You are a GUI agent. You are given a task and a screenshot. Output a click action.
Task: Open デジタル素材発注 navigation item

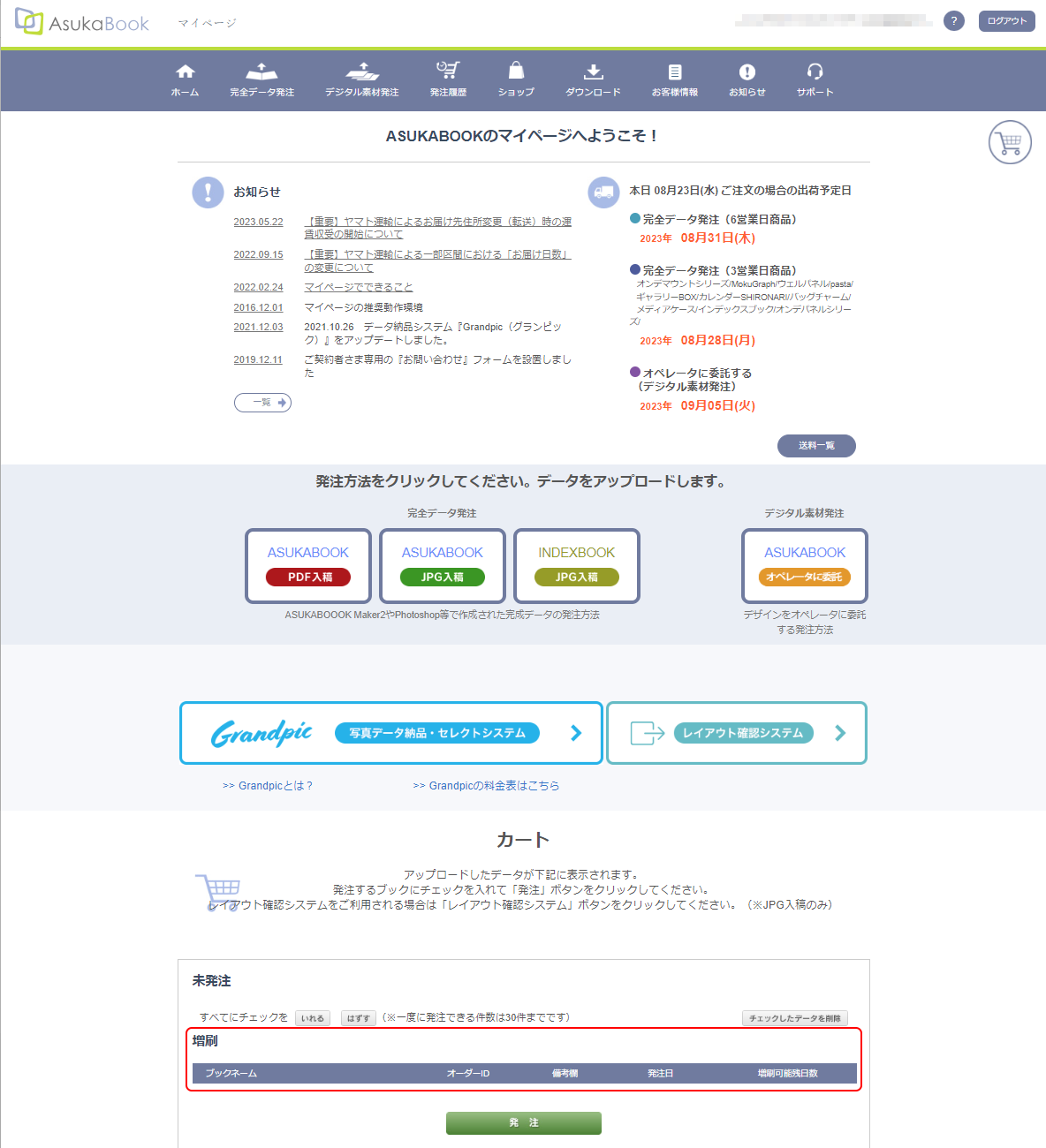click(361, 79)
